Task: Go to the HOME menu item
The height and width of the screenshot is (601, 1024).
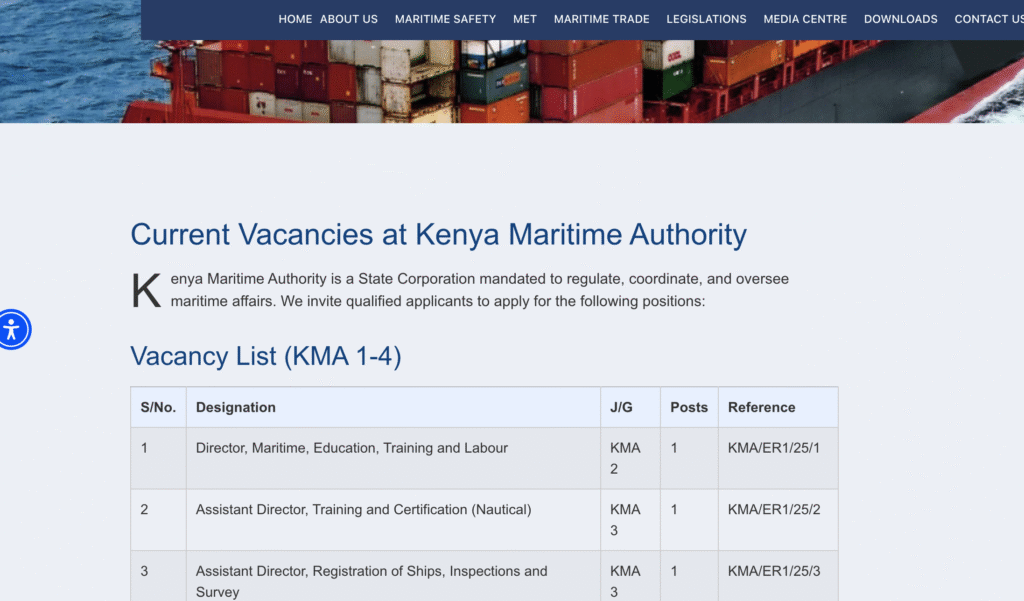Action: (295, 20)
